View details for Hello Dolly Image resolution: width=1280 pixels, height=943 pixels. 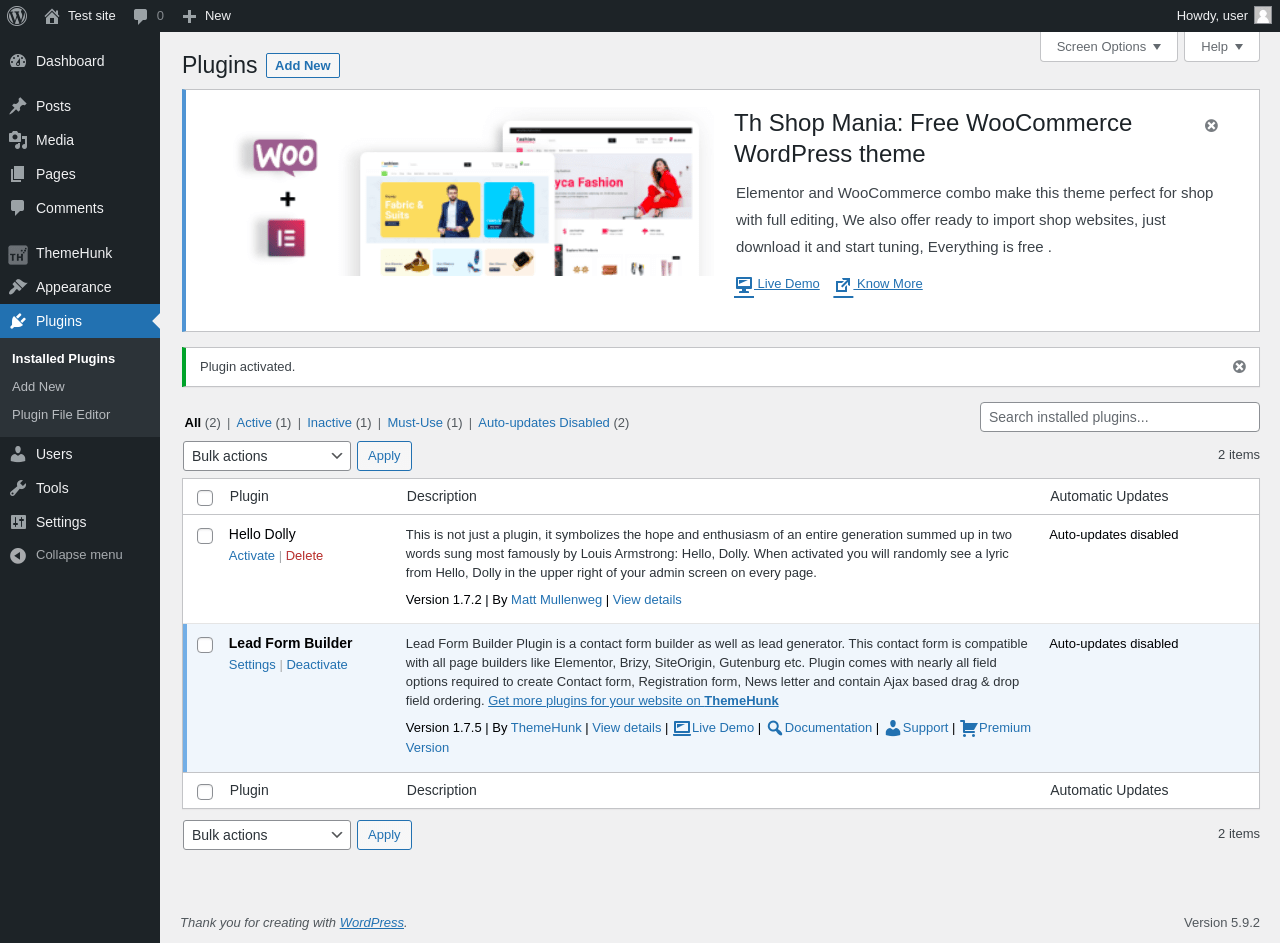click(647, 599)
